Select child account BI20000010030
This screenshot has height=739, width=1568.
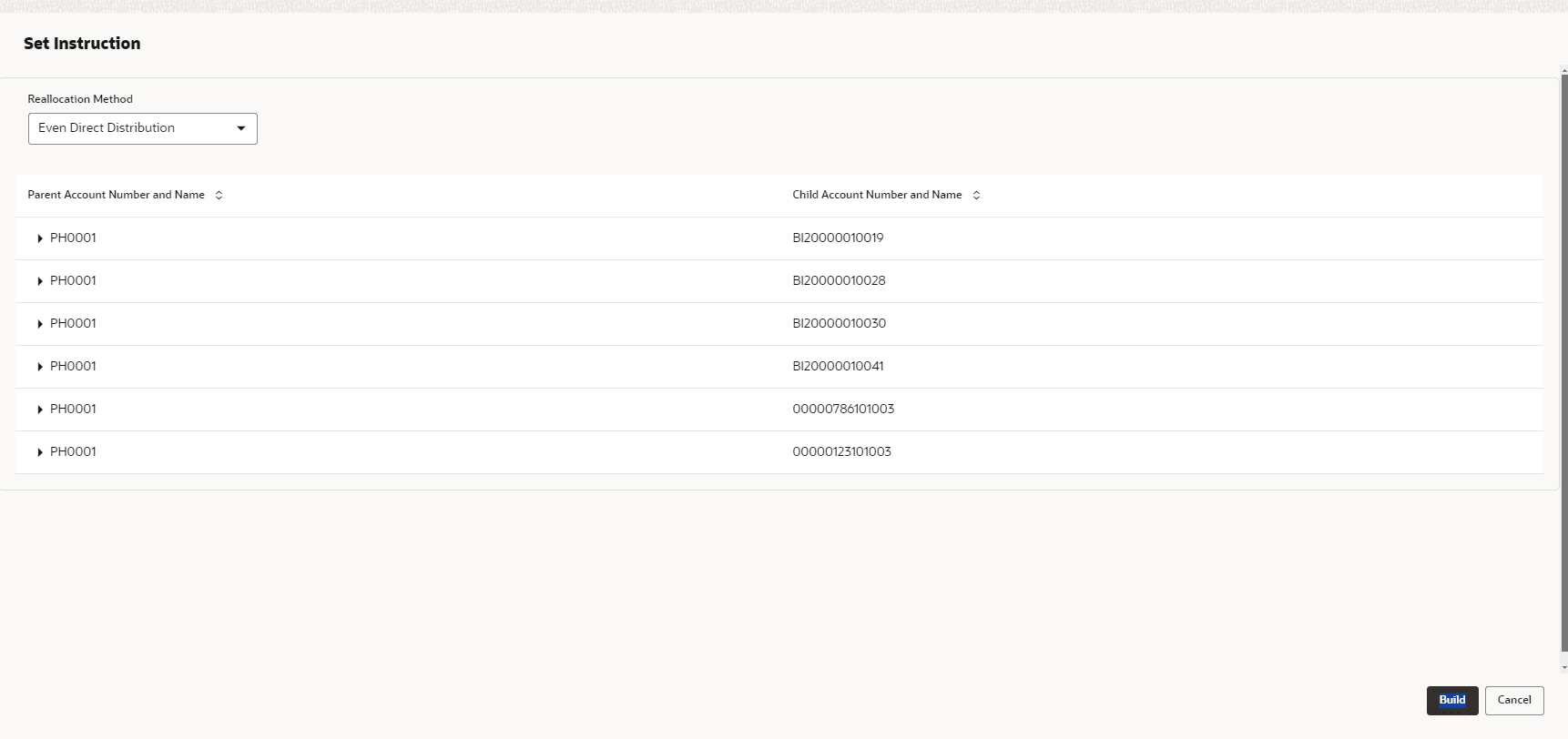click(x=839, y=323)
